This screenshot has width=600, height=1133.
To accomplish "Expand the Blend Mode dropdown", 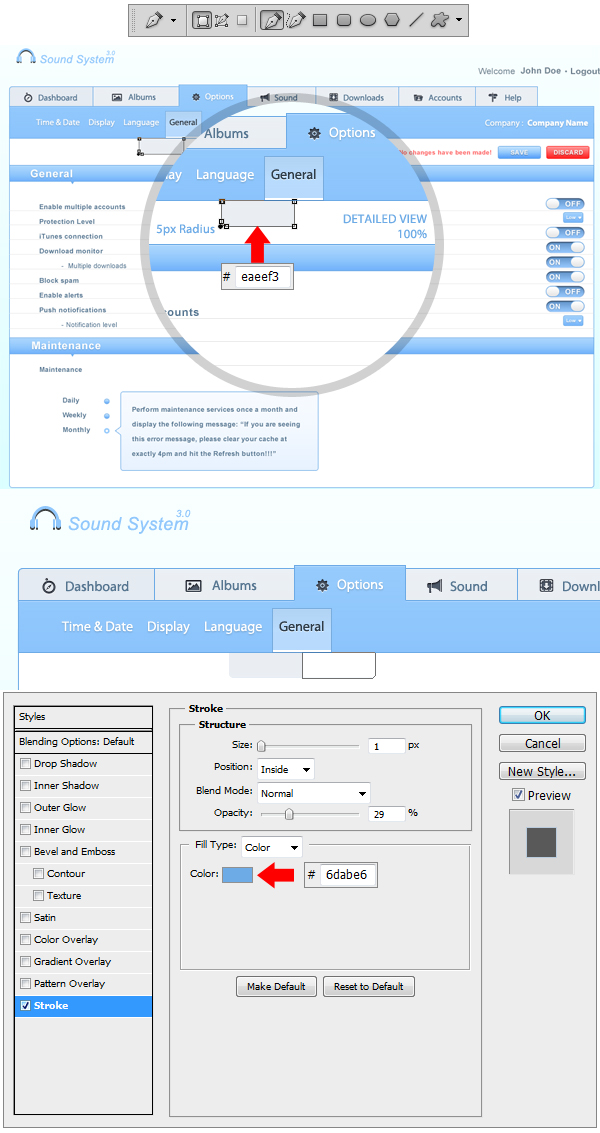I will pos(313,793).
